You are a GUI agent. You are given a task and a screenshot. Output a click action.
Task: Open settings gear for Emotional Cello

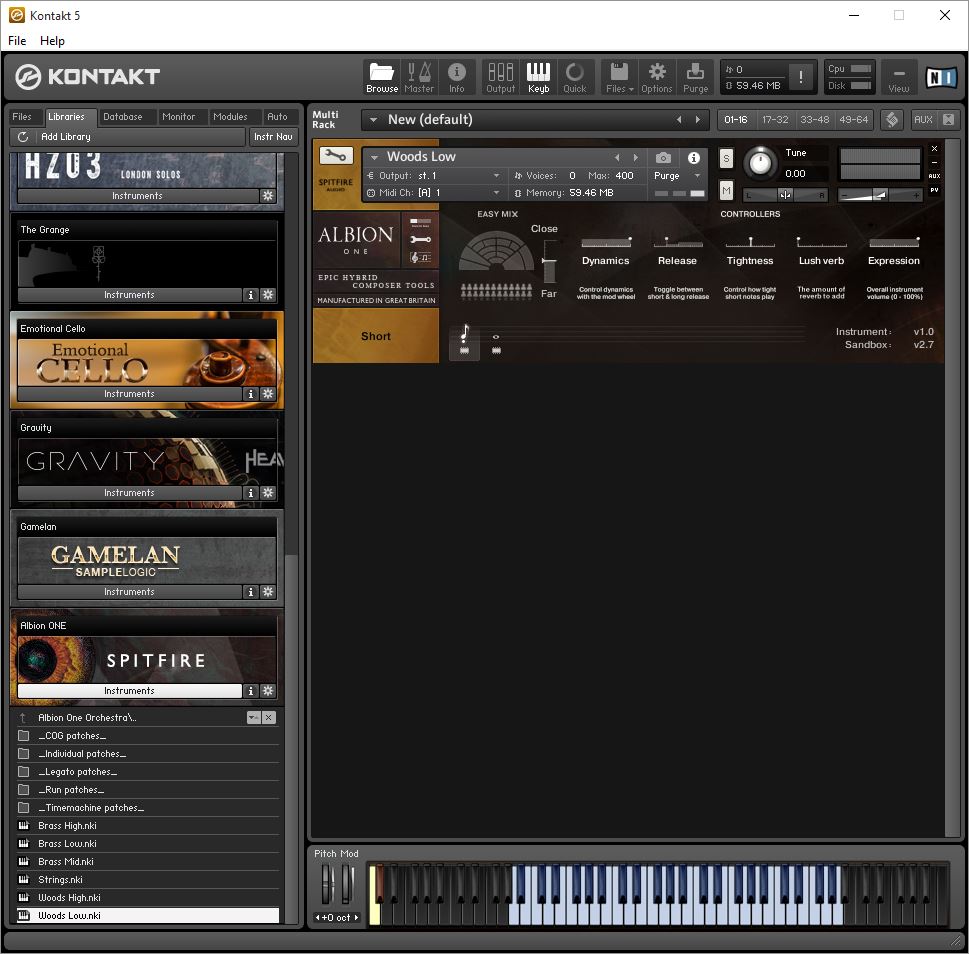[268, 394]
